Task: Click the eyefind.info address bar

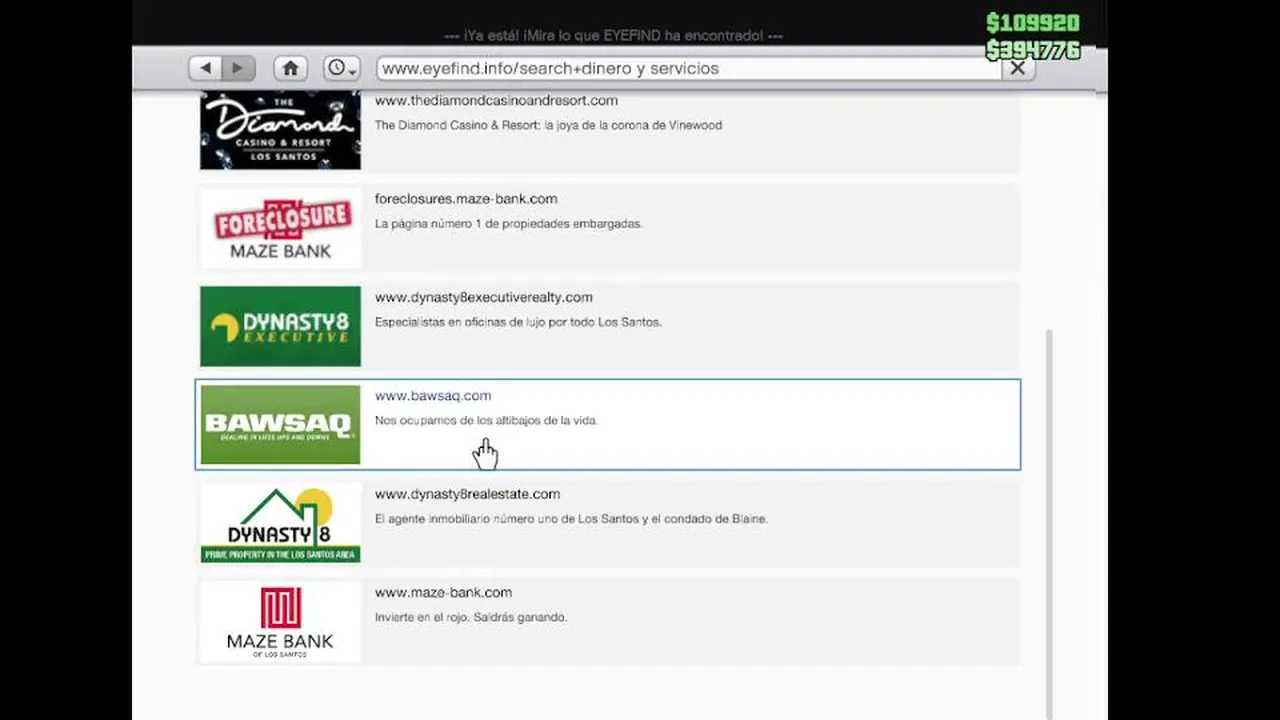Action: tap(689, 68)
